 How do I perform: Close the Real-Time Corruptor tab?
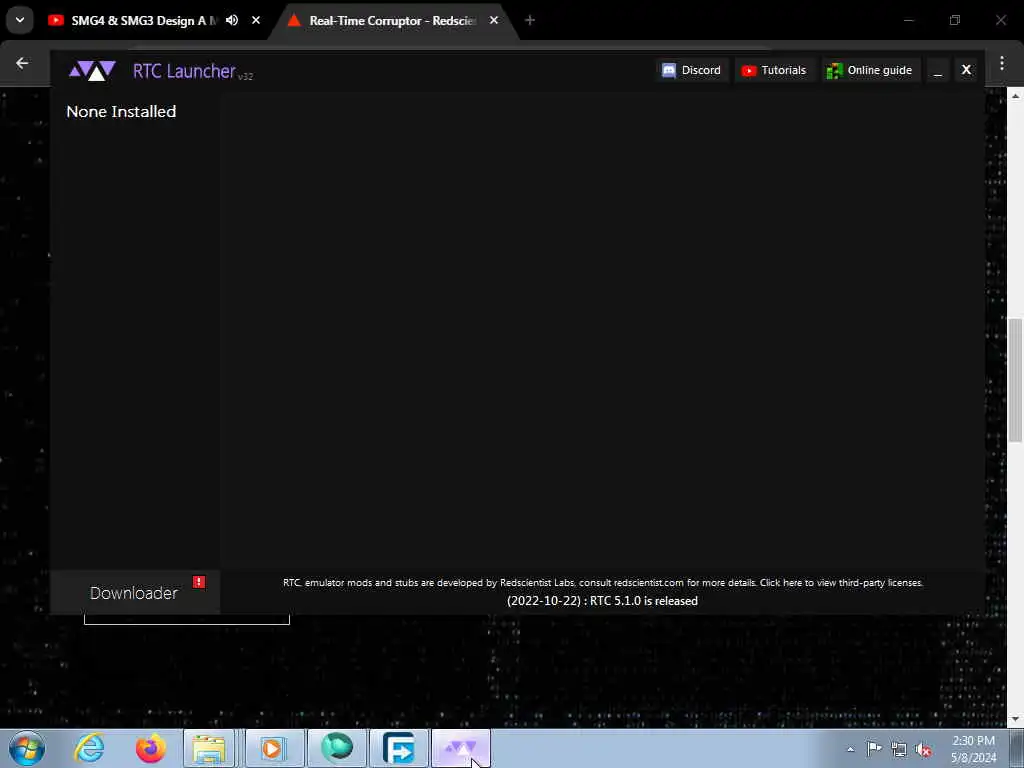[494, 20]
